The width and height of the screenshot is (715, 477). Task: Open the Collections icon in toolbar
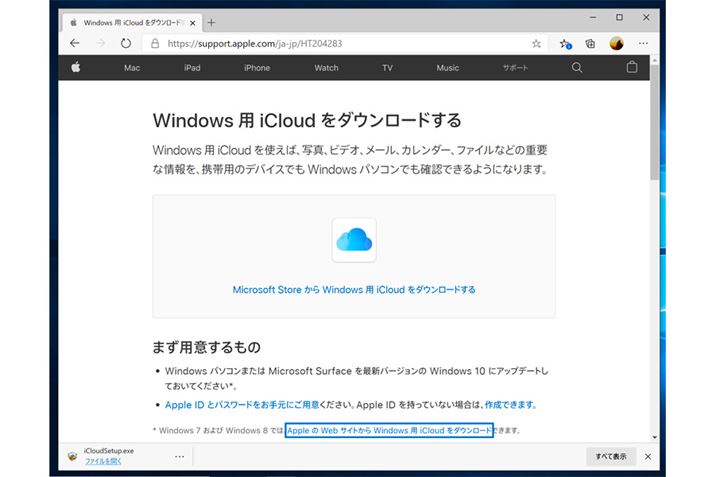click(x=591, y=44)
